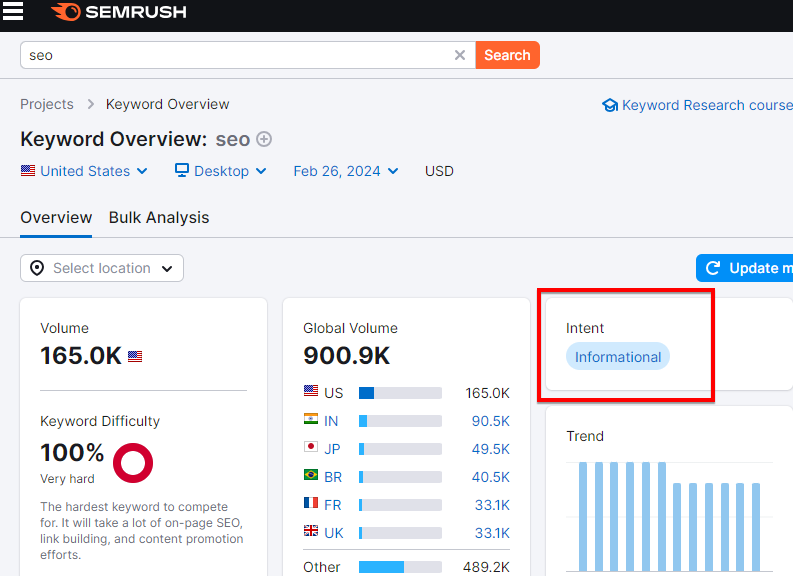Click the France flag icon
The image size is (793, 576).
click(311, 503)
